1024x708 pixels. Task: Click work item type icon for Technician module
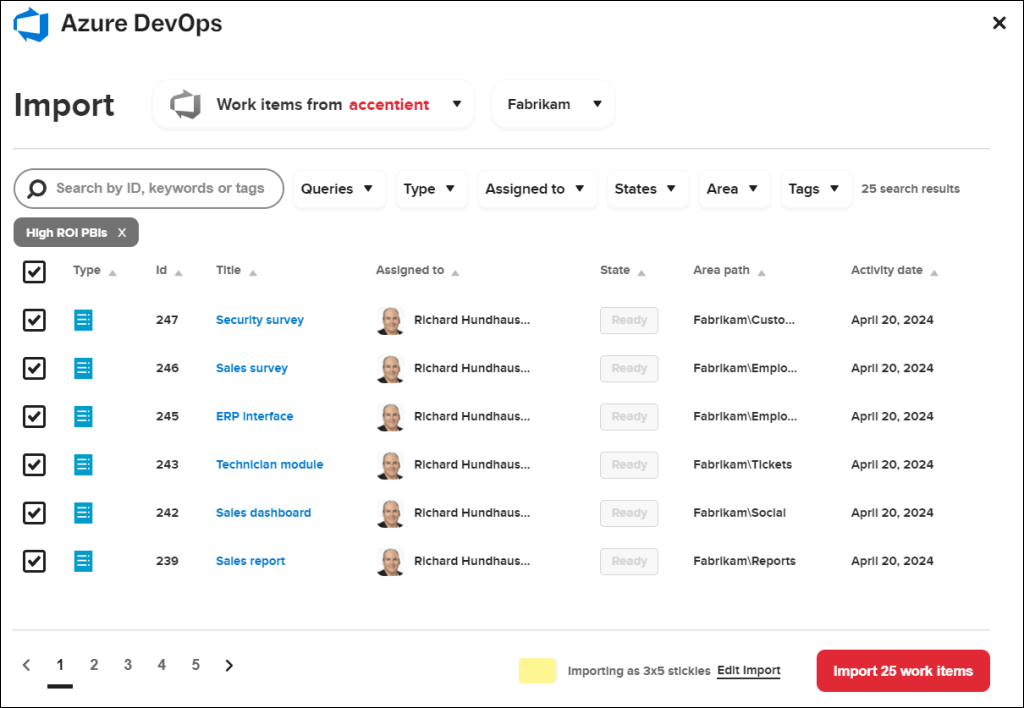pyautogui.click(x=83, y=465)
